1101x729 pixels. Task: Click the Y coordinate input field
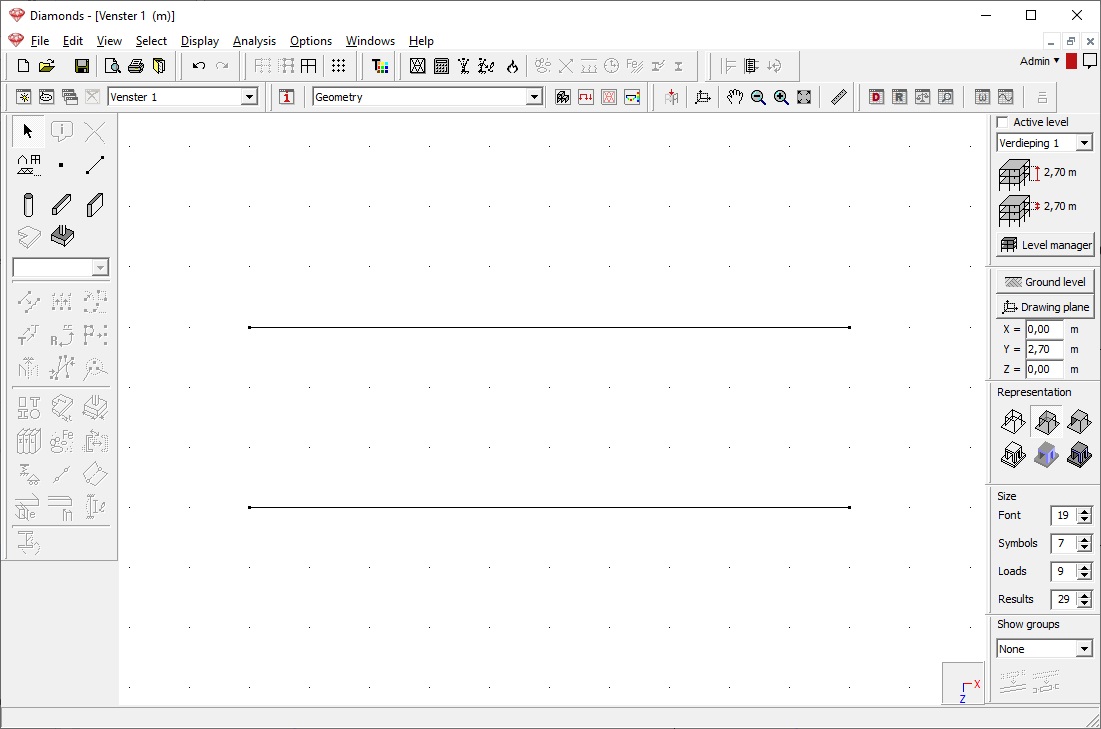point(1044,349)
